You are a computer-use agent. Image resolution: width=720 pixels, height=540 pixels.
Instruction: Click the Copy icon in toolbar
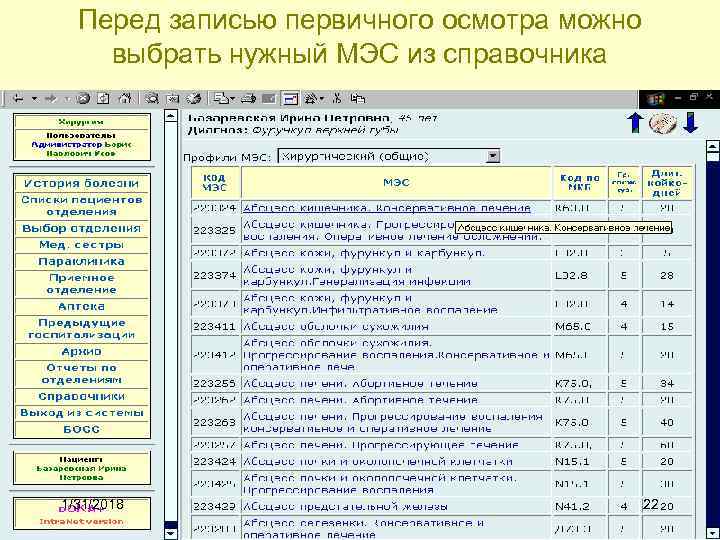tap(358, 99)
